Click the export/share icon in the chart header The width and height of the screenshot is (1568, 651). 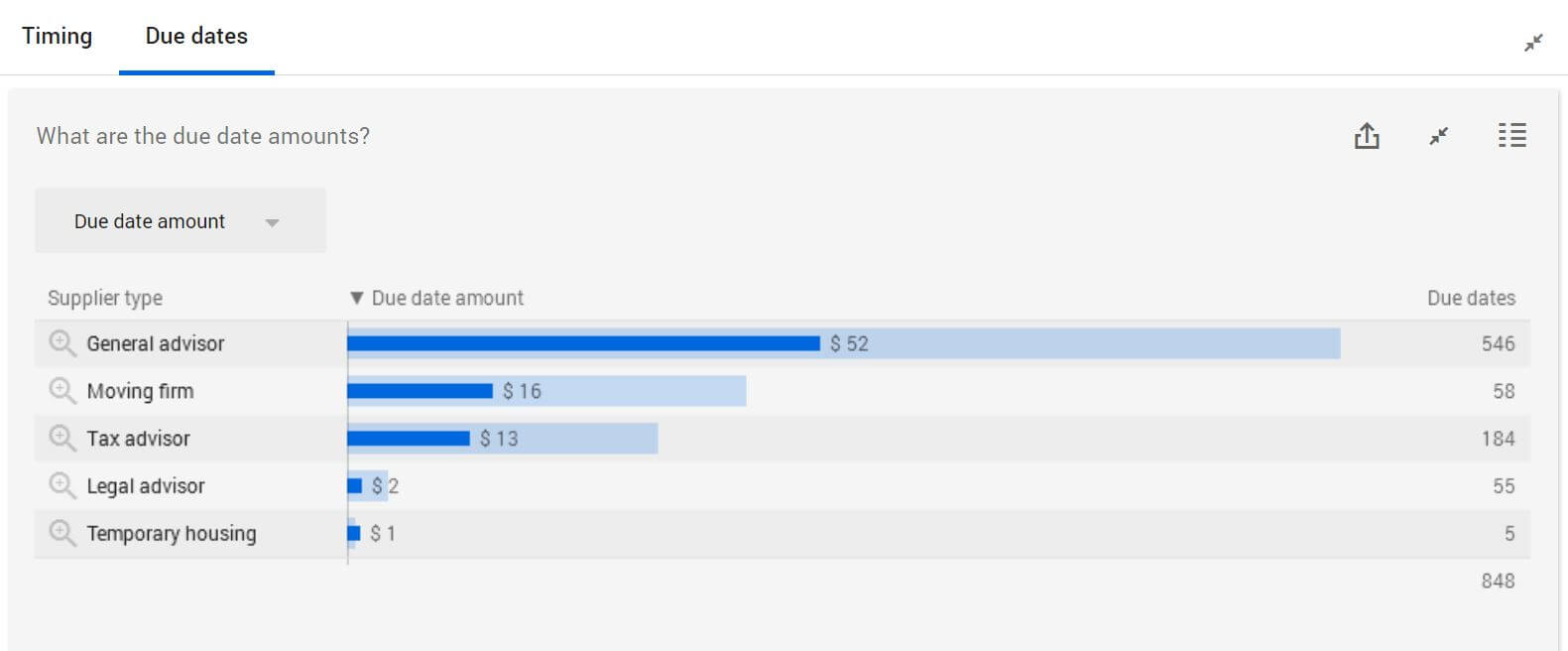tap(1367, 136)
